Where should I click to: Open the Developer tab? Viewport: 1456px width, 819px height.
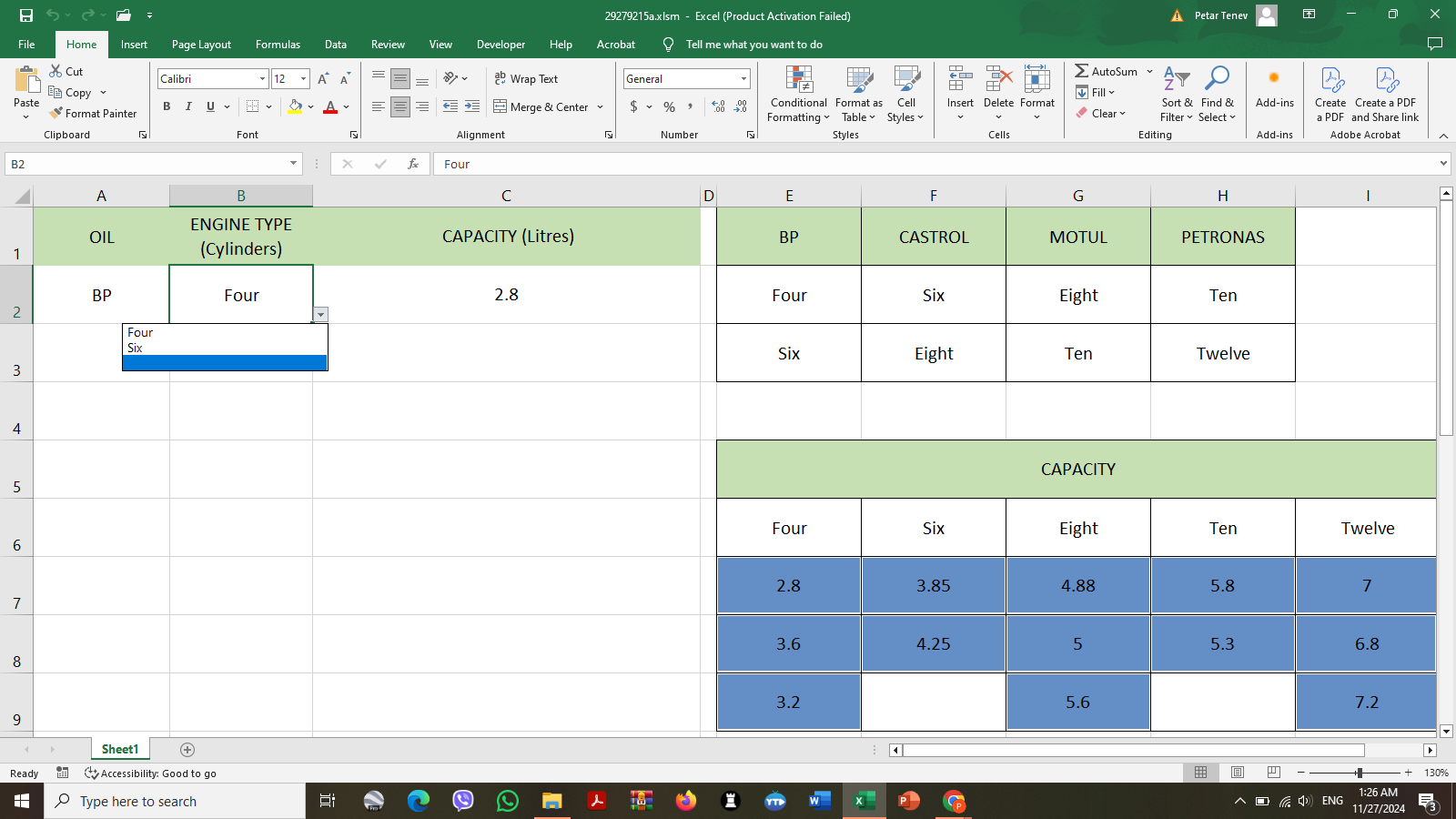click(x=500, y=45)
